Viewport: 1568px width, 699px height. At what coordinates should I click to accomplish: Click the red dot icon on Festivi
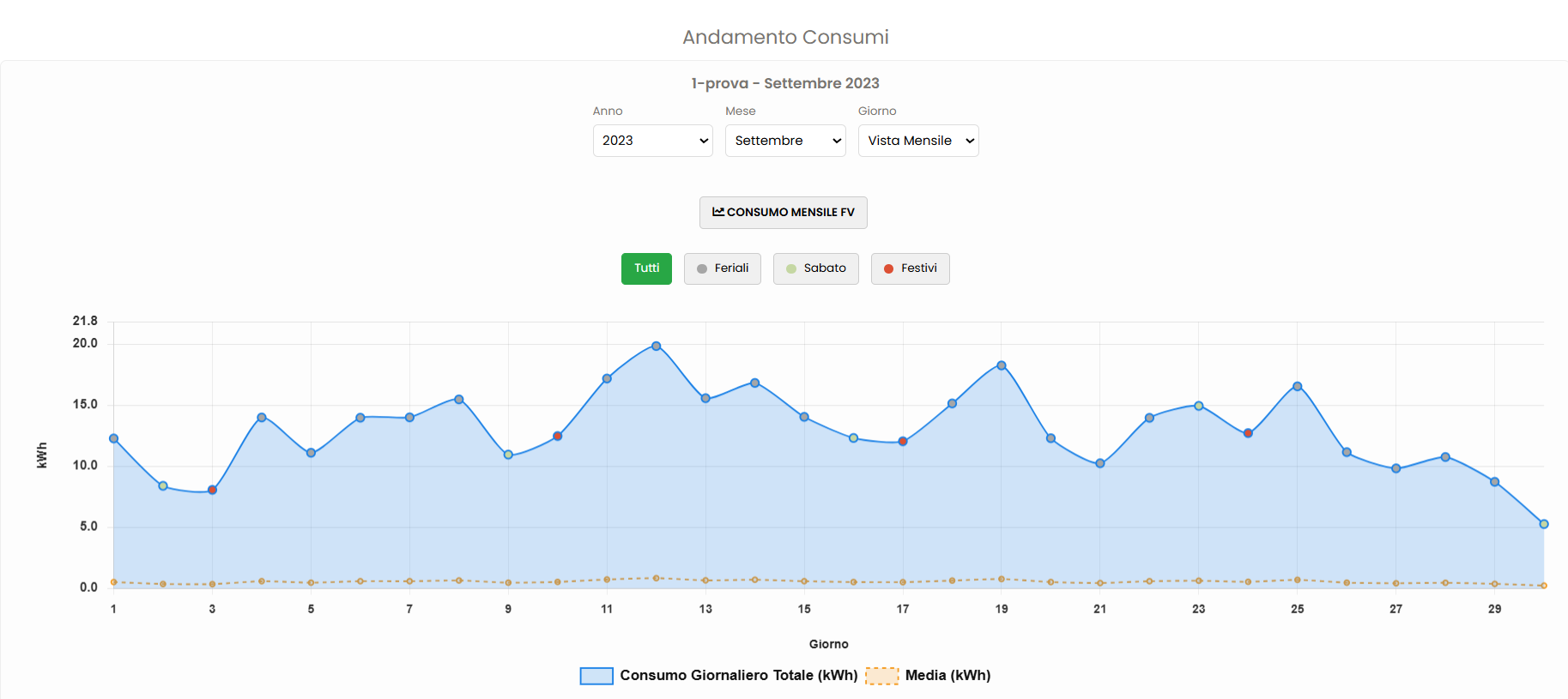click(888, 268)
